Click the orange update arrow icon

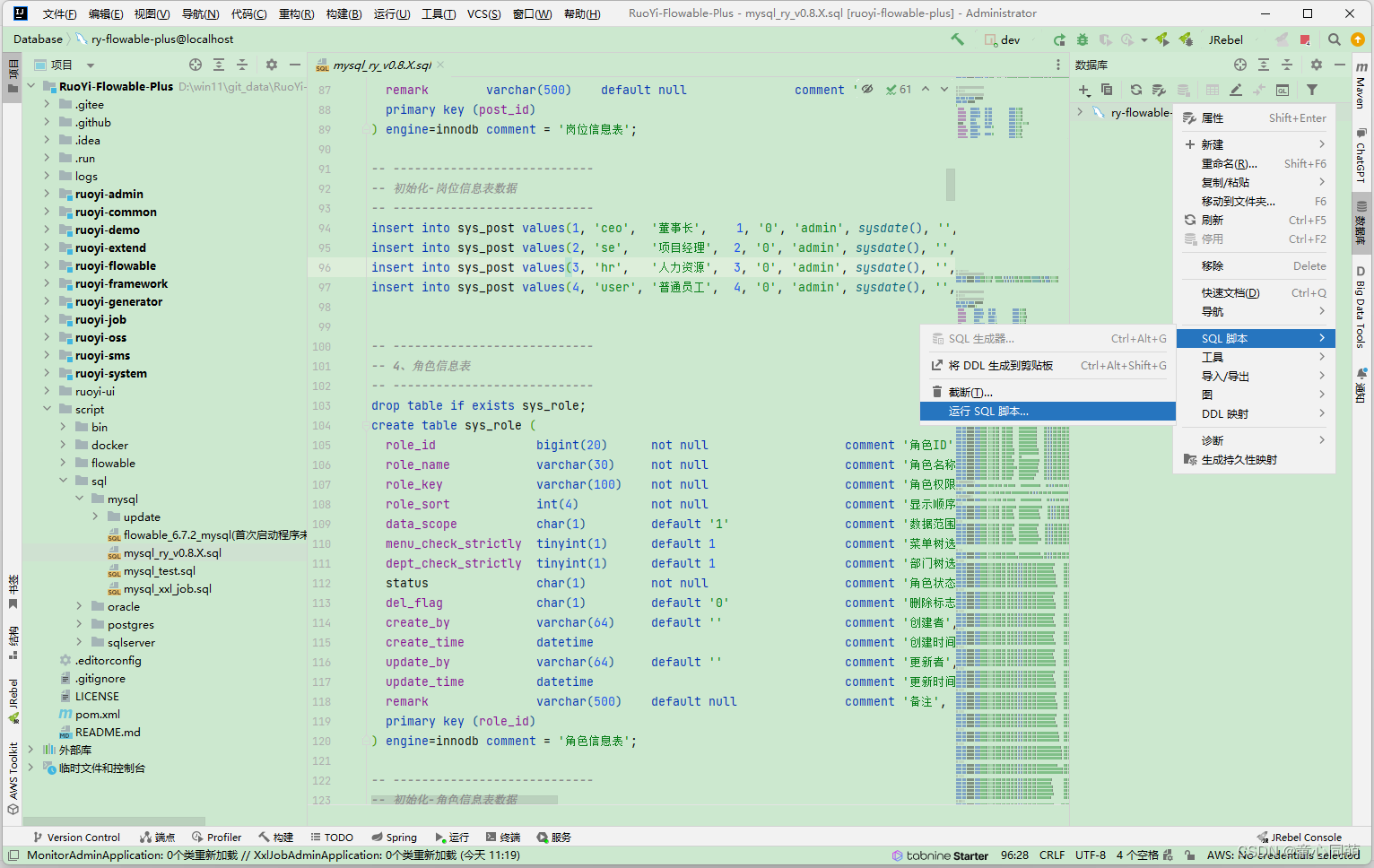pyautogui.click(x=1358, y=39)
